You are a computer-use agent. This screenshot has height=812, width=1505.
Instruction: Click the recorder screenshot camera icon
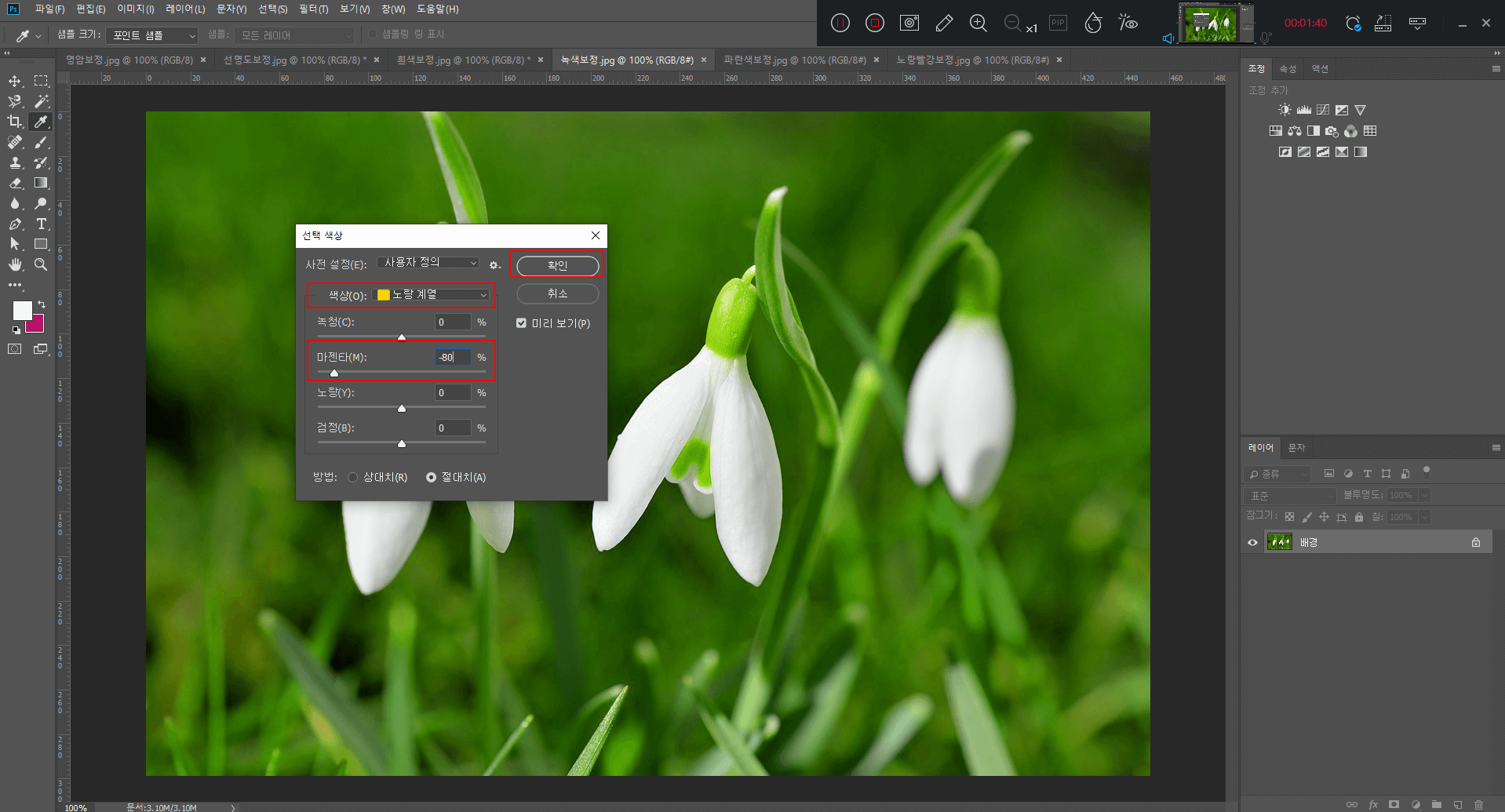[909, 23]
